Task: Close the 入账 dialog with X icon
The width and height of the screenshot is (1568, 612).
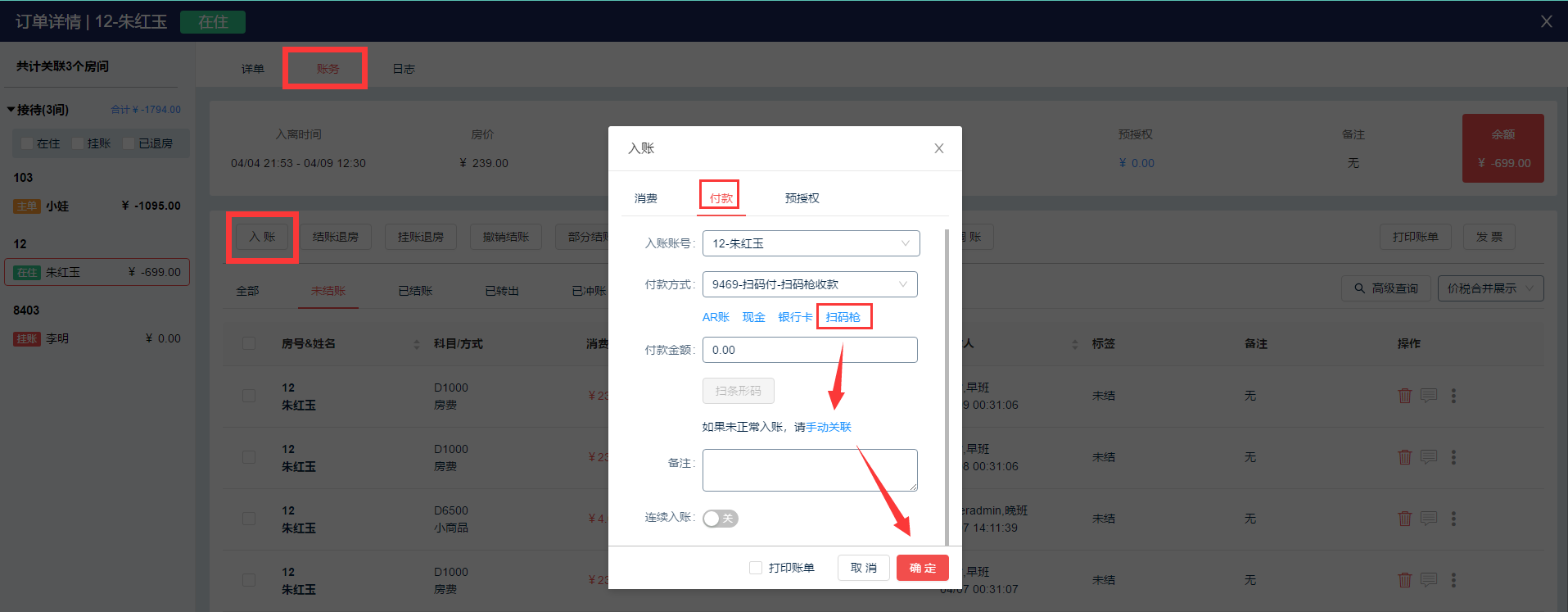Action: [x=939, y=148]
